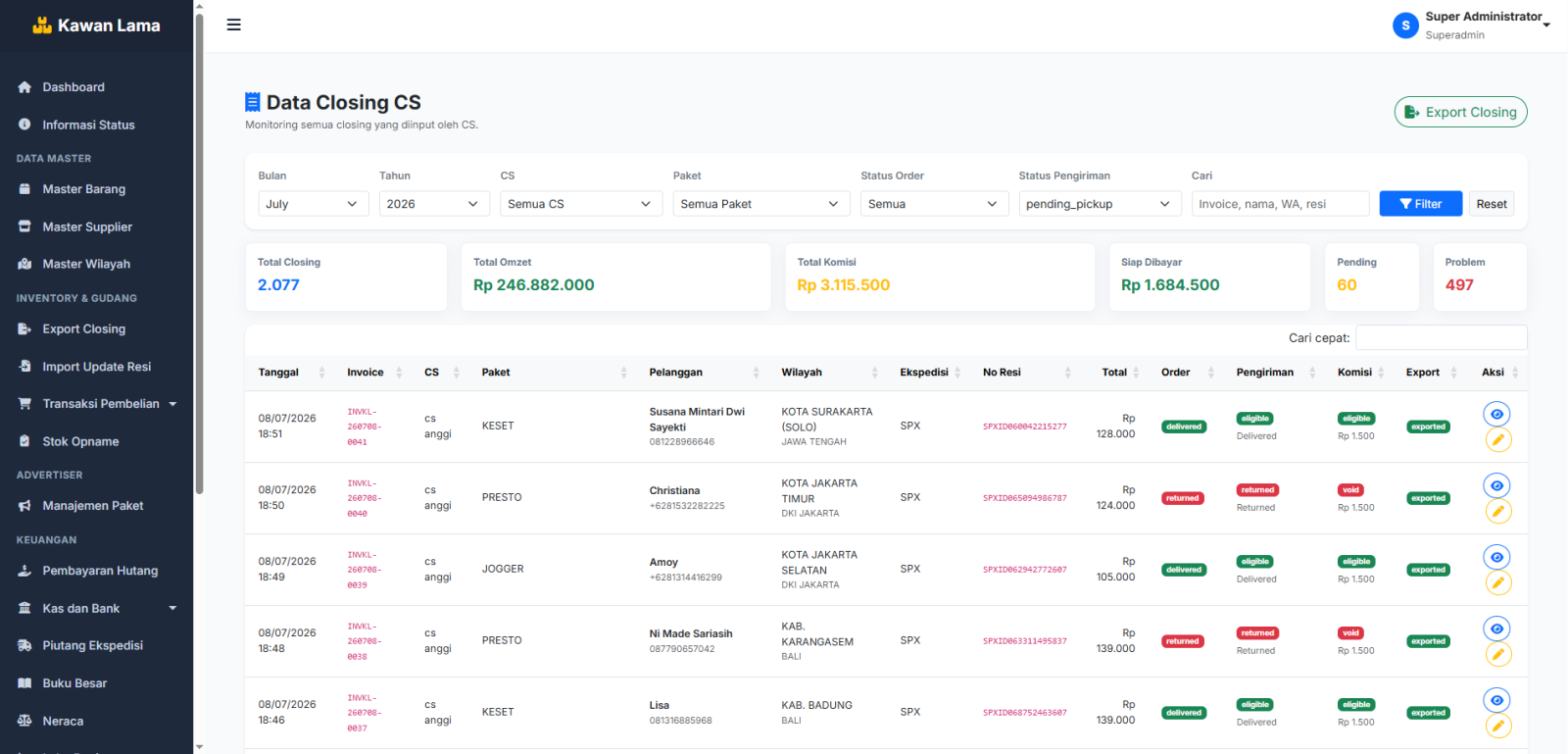This screenshot has width=1568, height=754.
Task: View Lisa's order using the eye icon
Action: pyautogui.click(x=1496, y=700)
